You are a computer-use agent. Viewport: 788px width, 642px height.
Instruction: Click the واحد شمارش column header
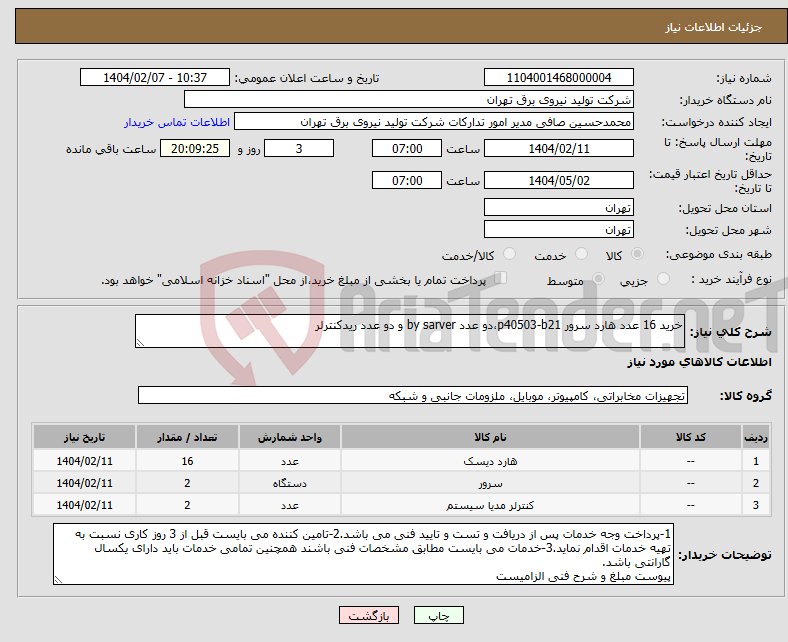tap(290, 437)
